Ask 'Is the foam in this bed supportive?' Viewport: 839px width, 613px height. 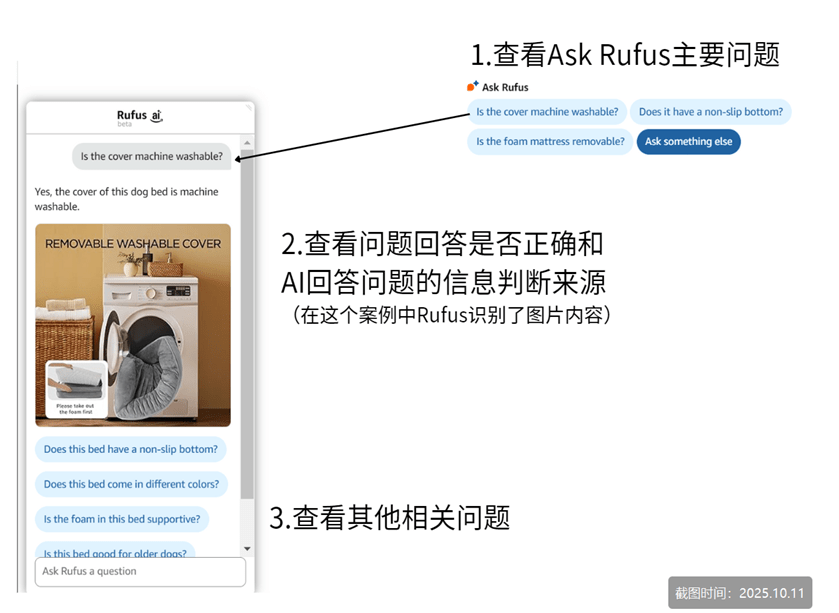[122, 519]
